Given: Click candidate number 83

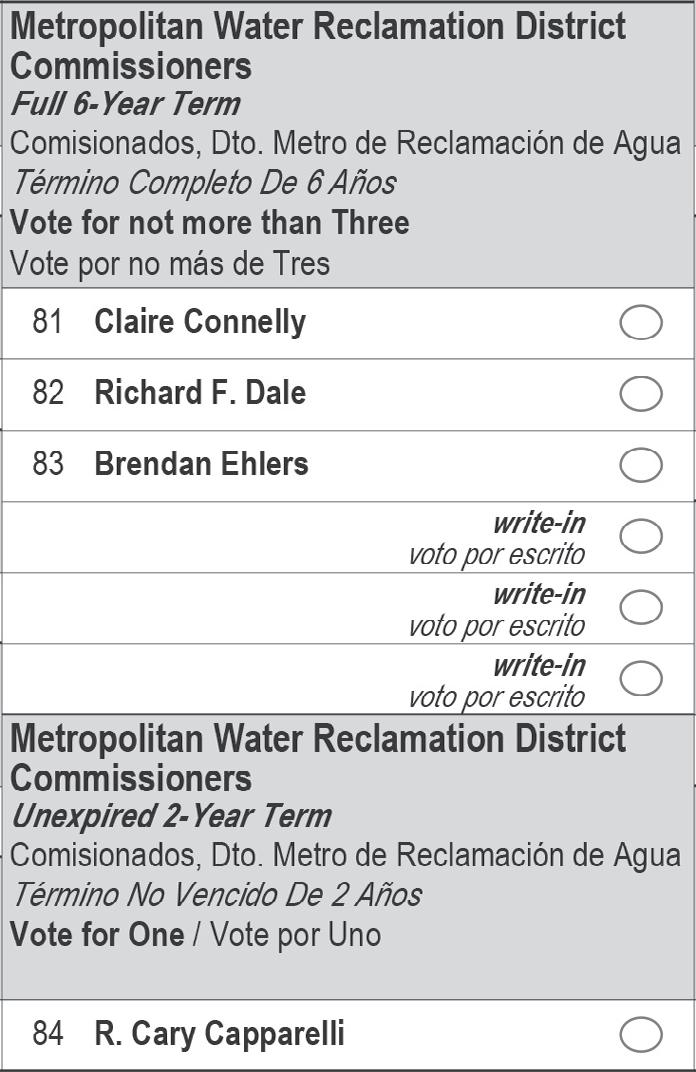Looking at the screenshot, I should pyautogui.click(x=48, y=464).
